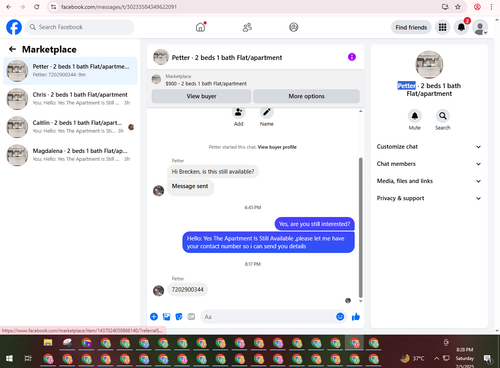
Task: Click the site information icon in the address bar
Action: click(54, 7)
